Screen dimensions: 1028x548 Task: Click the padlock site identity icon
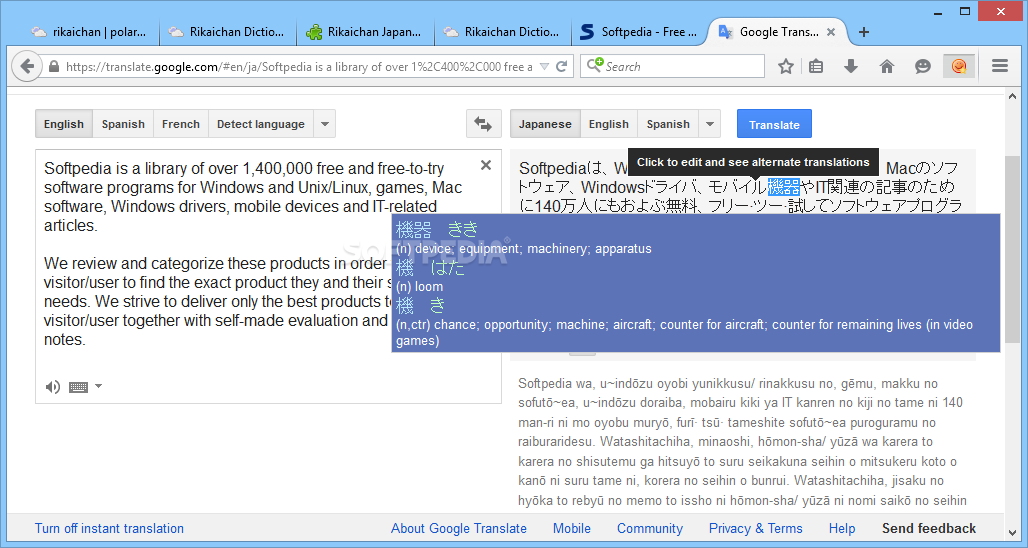[x=54, y=66]
